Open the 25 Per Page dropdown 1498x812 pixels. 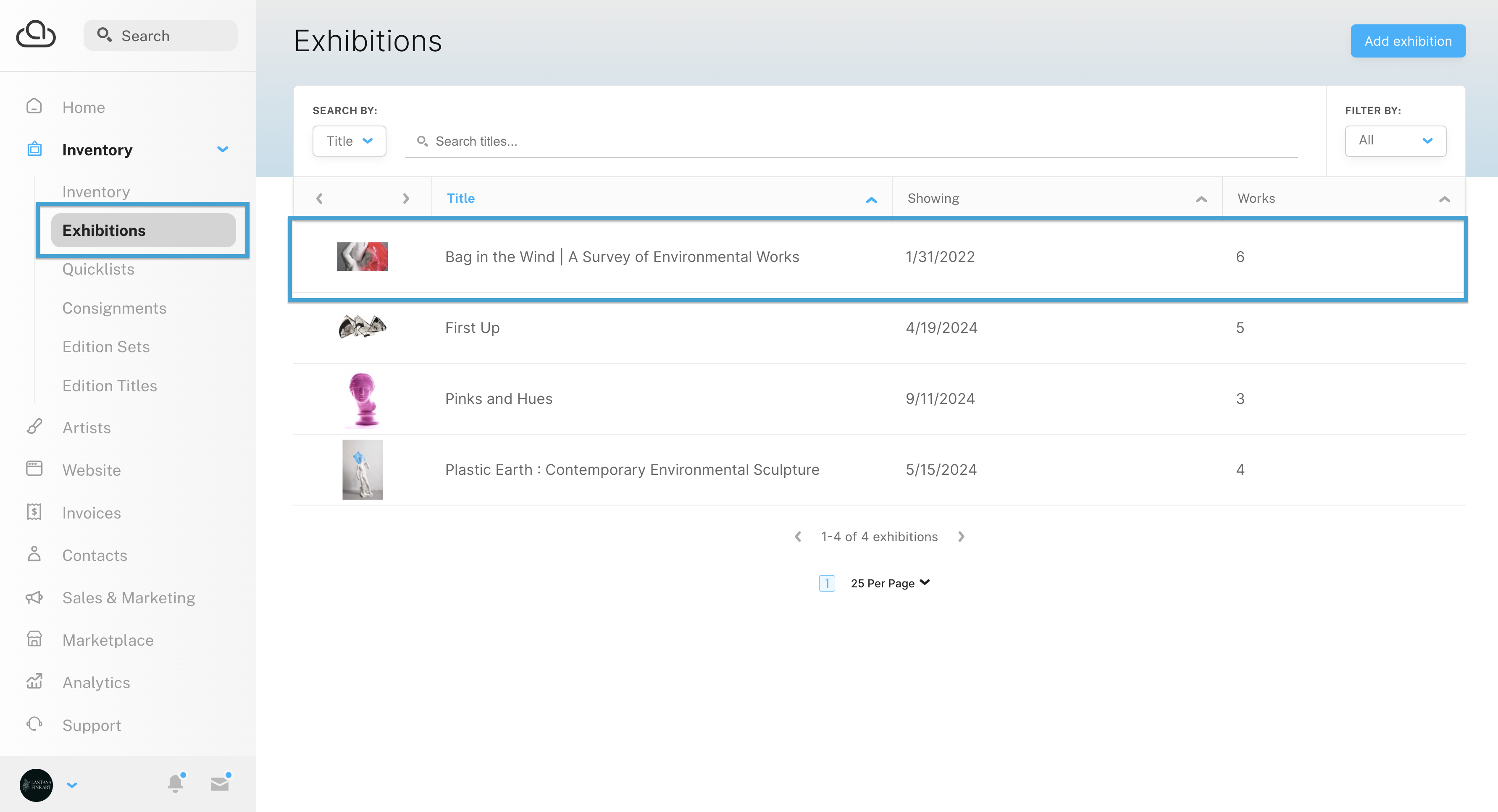tap(890, 583)
